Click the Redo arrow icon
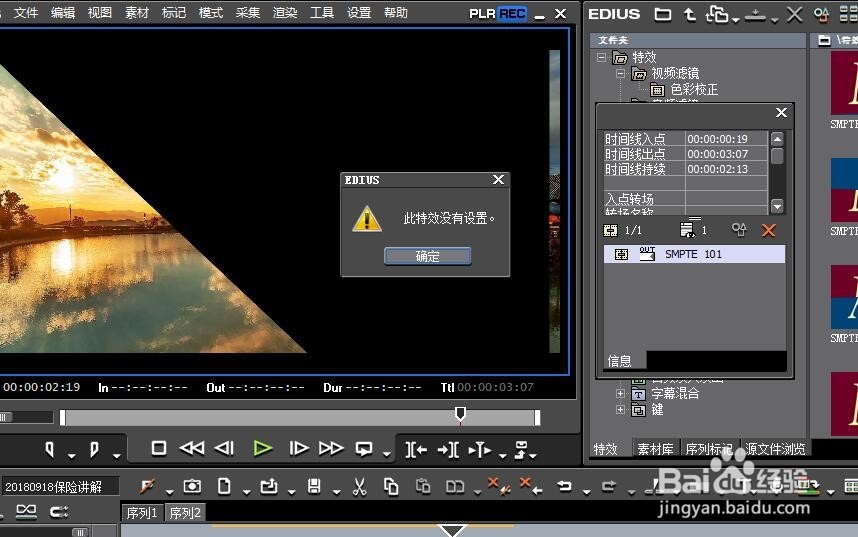This screenshot has width=858, height=537. (608, 486)
